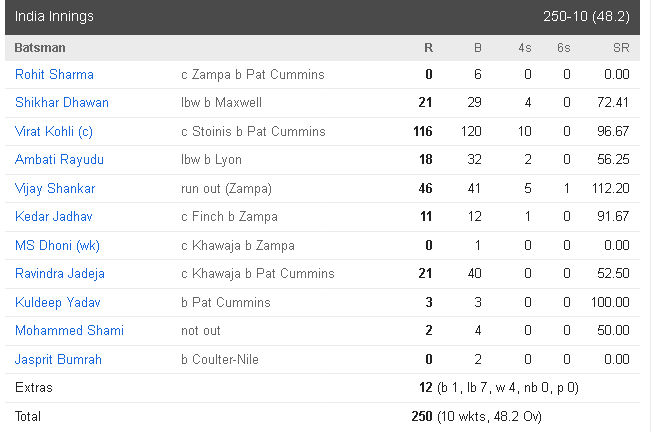Select Ravindra Jadeja player link
Screen dimensions: 652x432
click(59, 274)
